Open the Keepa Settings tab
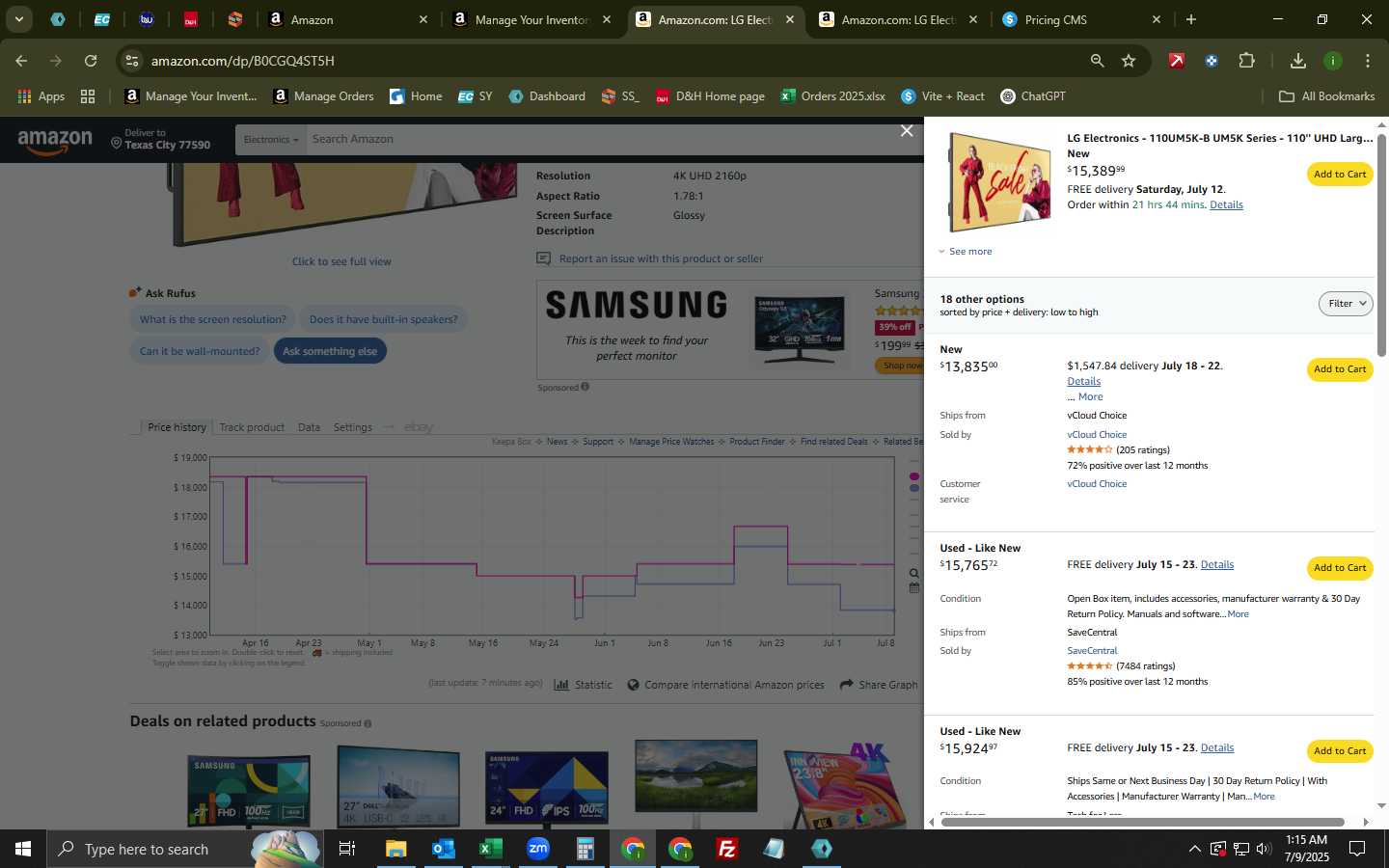 click(x=352, y=427)
